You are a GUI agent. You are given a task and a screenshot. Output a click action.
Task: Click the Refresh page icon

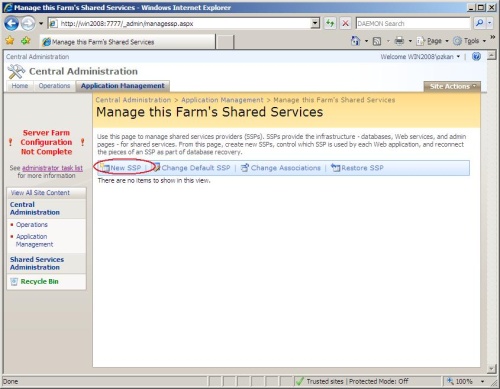click(330, 23)
